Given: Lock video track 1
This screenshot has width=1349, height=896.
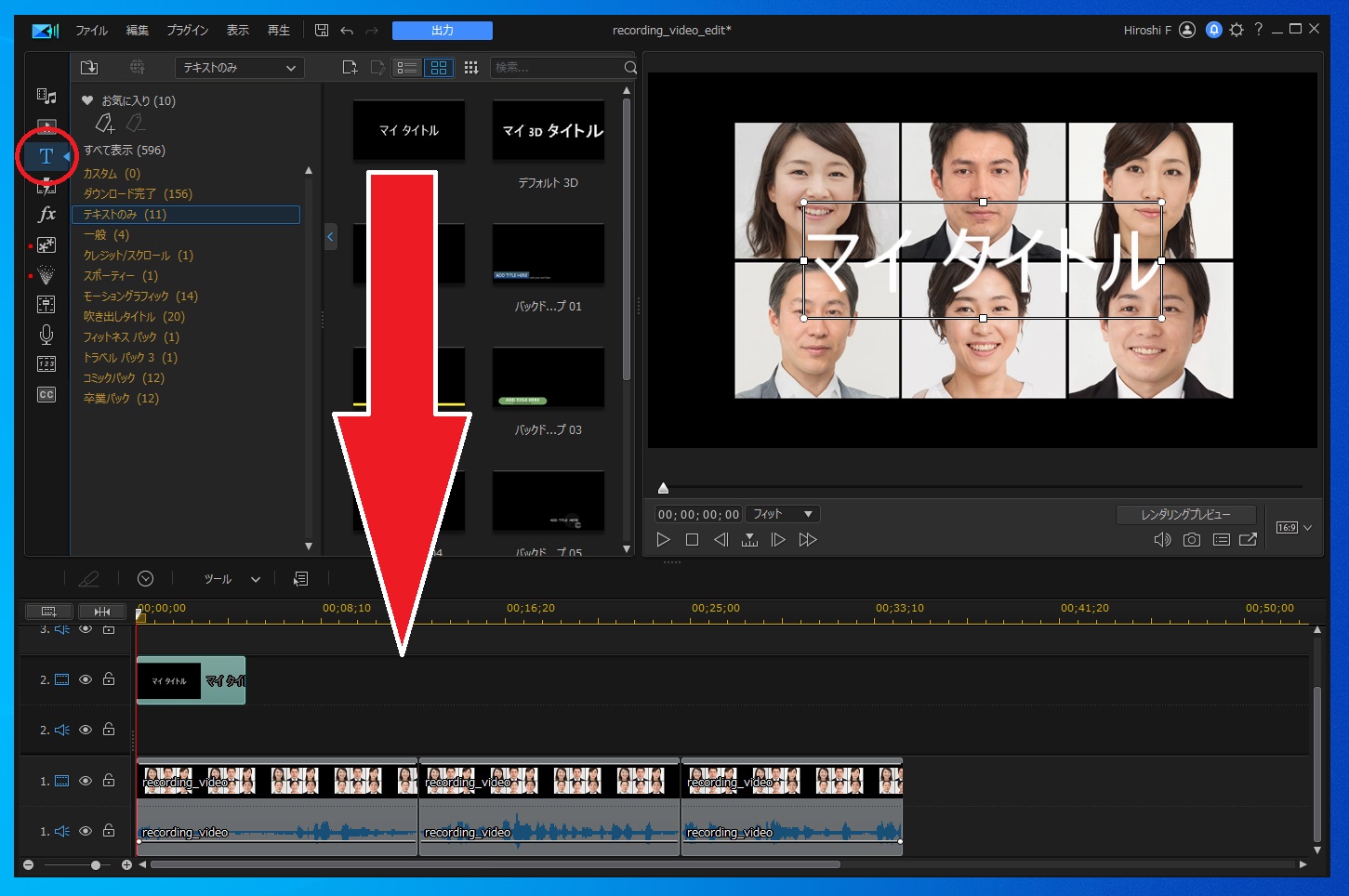Looking at the screenshot, I should click(x=109, y=781).
